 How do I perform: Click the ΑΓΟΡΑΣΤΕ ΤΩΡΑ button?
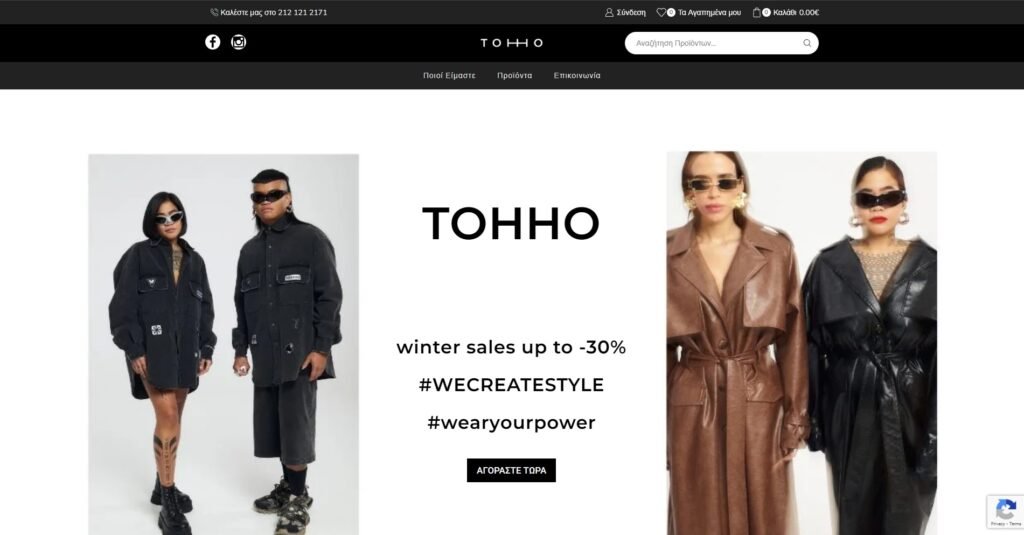(x=511, y=470)
